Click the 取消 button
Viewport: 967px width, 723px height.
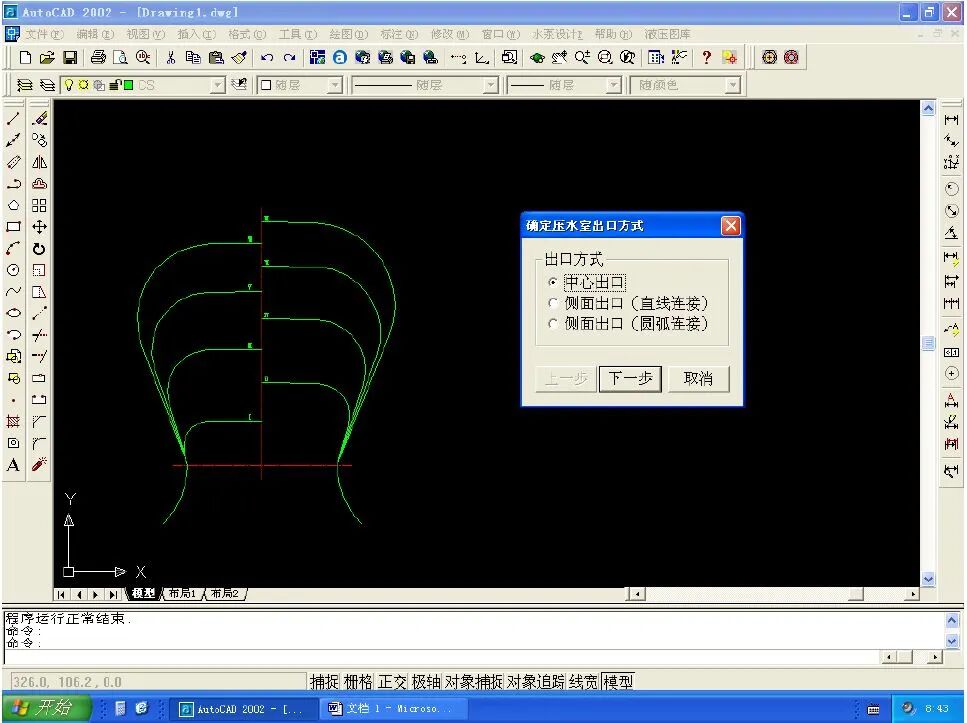tap(699, 378)
